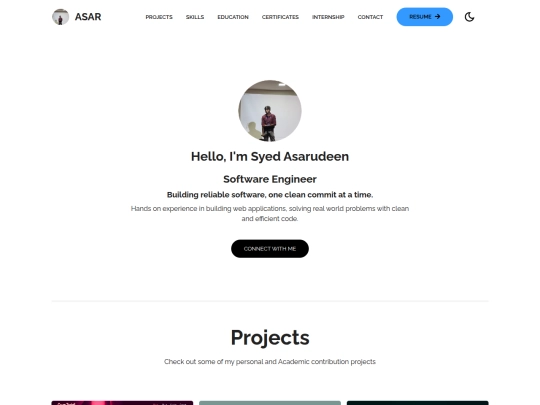540x405 pixels.
Task: Jump to the Certificates section
Action: click(280, 17)
